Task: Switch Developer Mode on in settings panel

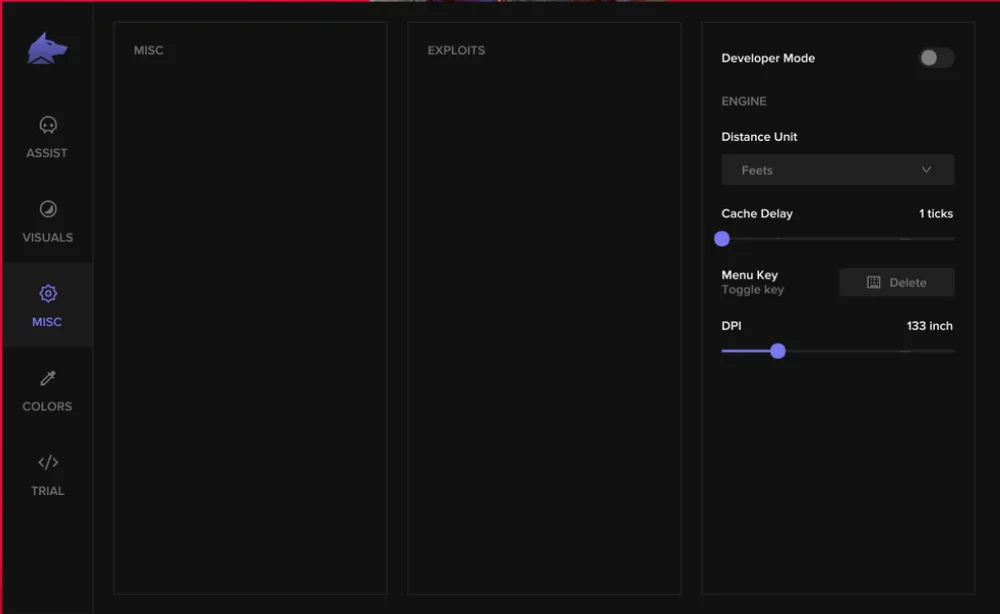Action: coord(935,58)
